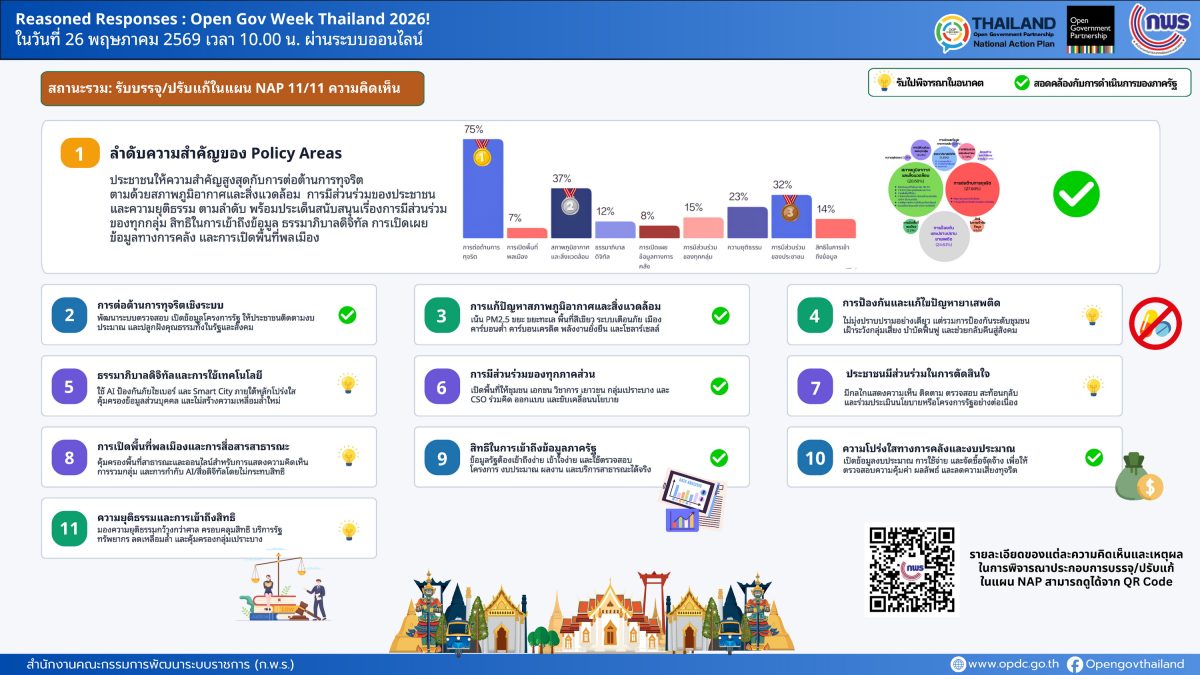The image size is (1200, 675).
Task: Click the orange number 1 badge
Action: [80, 153]
